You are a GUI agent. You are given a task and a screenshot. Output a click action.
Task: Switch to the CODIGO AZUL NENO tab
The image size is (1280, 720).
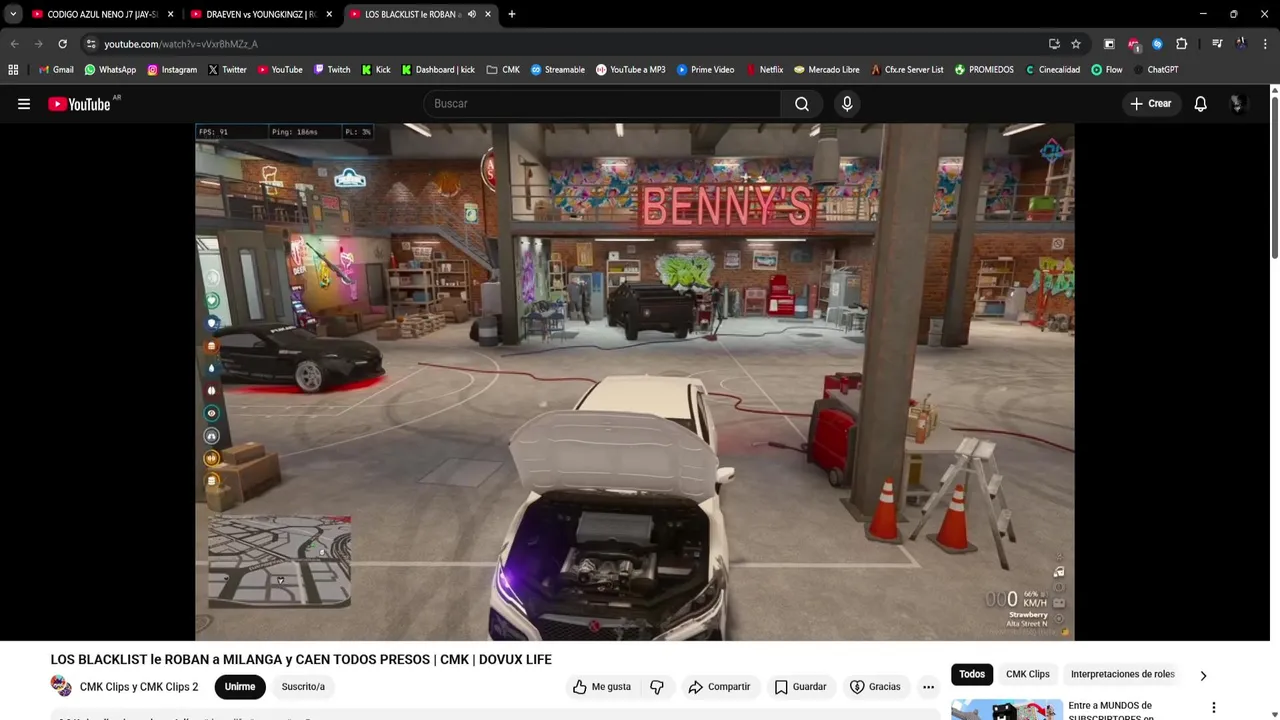click(103, 14)
